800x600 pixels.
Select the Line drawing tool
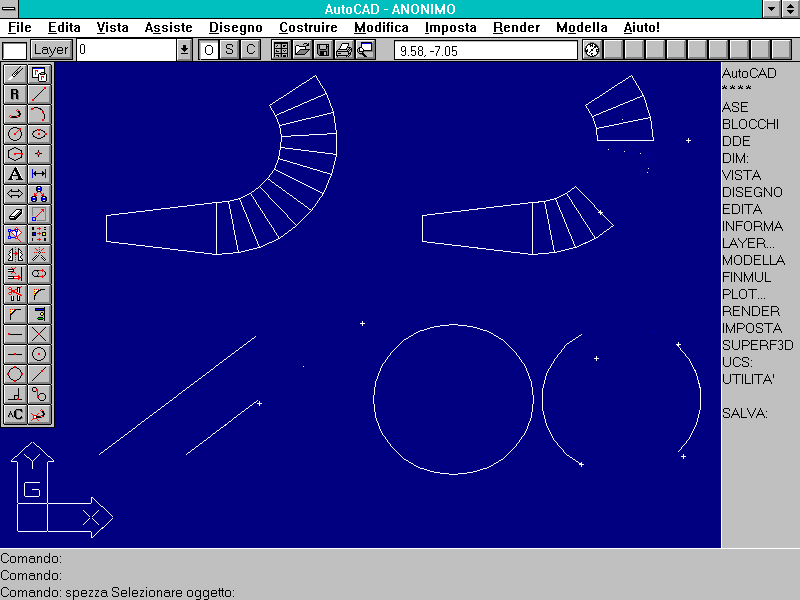pos(39,93)
